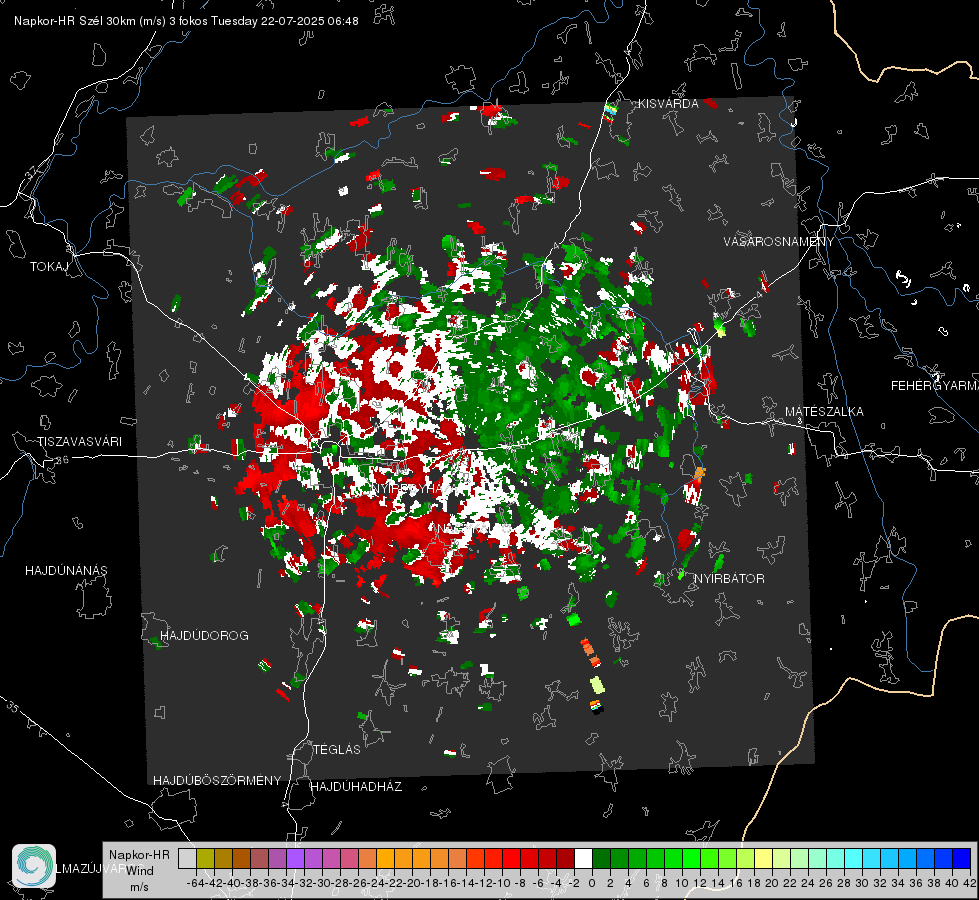The image size is (979, 900).
Task: Click the olive swatch above -64 in legend
Action: click(x=205, y=858)
